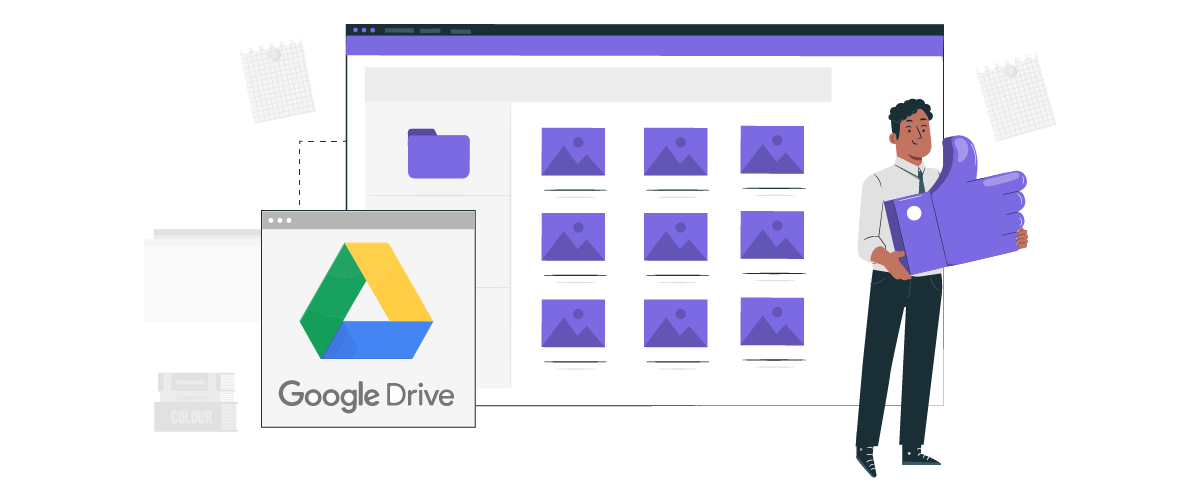The width and height of the screenshot is (1201, 501).
Task: Choose the middle-row right image thumbnail
Action: (772, 236)
